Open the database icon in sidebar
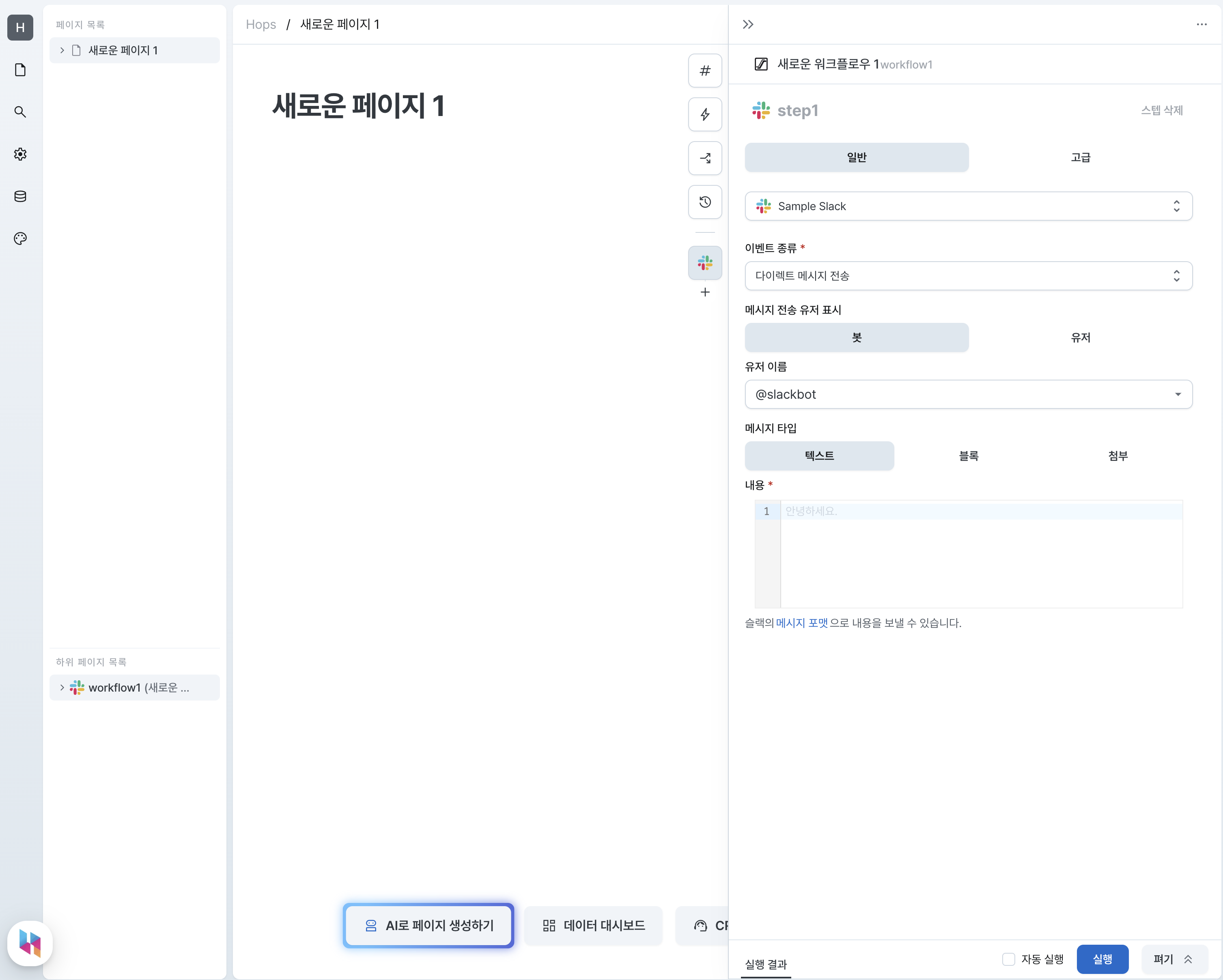The image size is (1223, 980). pos(20,196)
